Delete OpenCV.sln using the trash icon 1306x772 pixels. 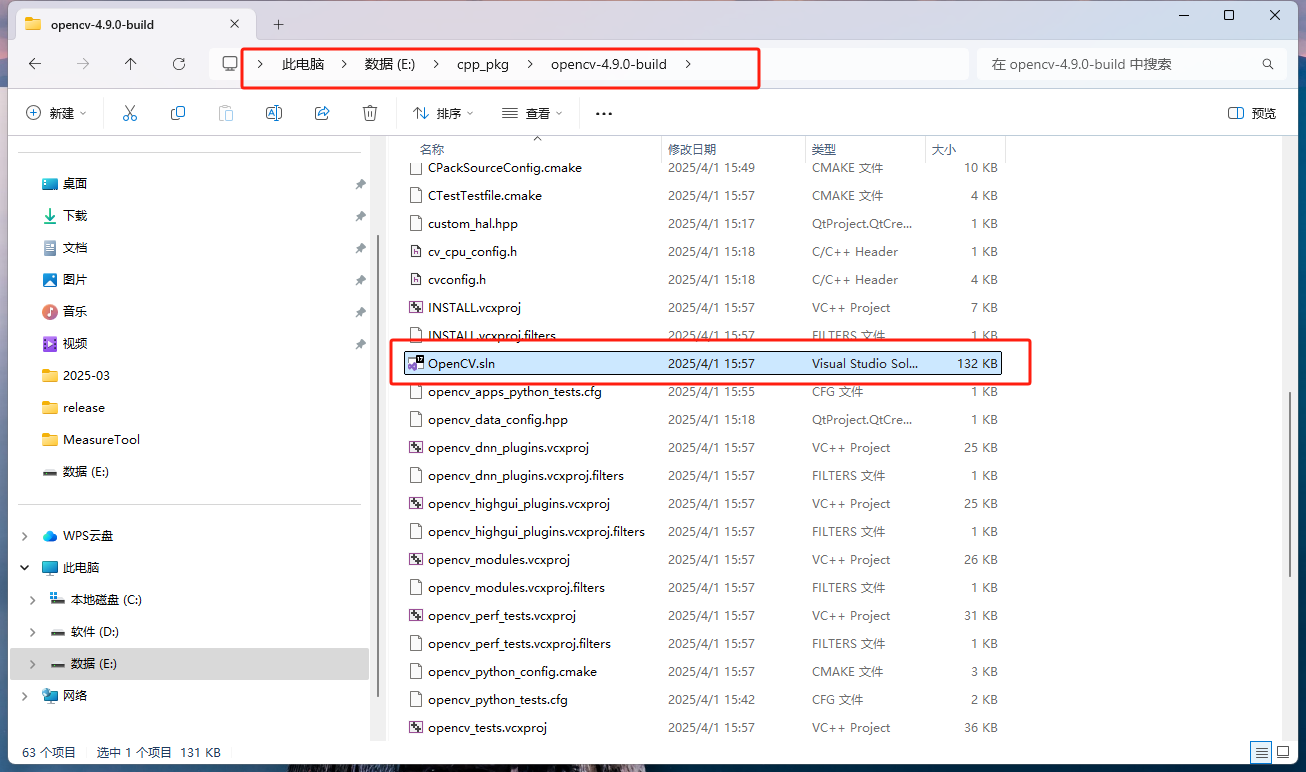pos(370,112)
